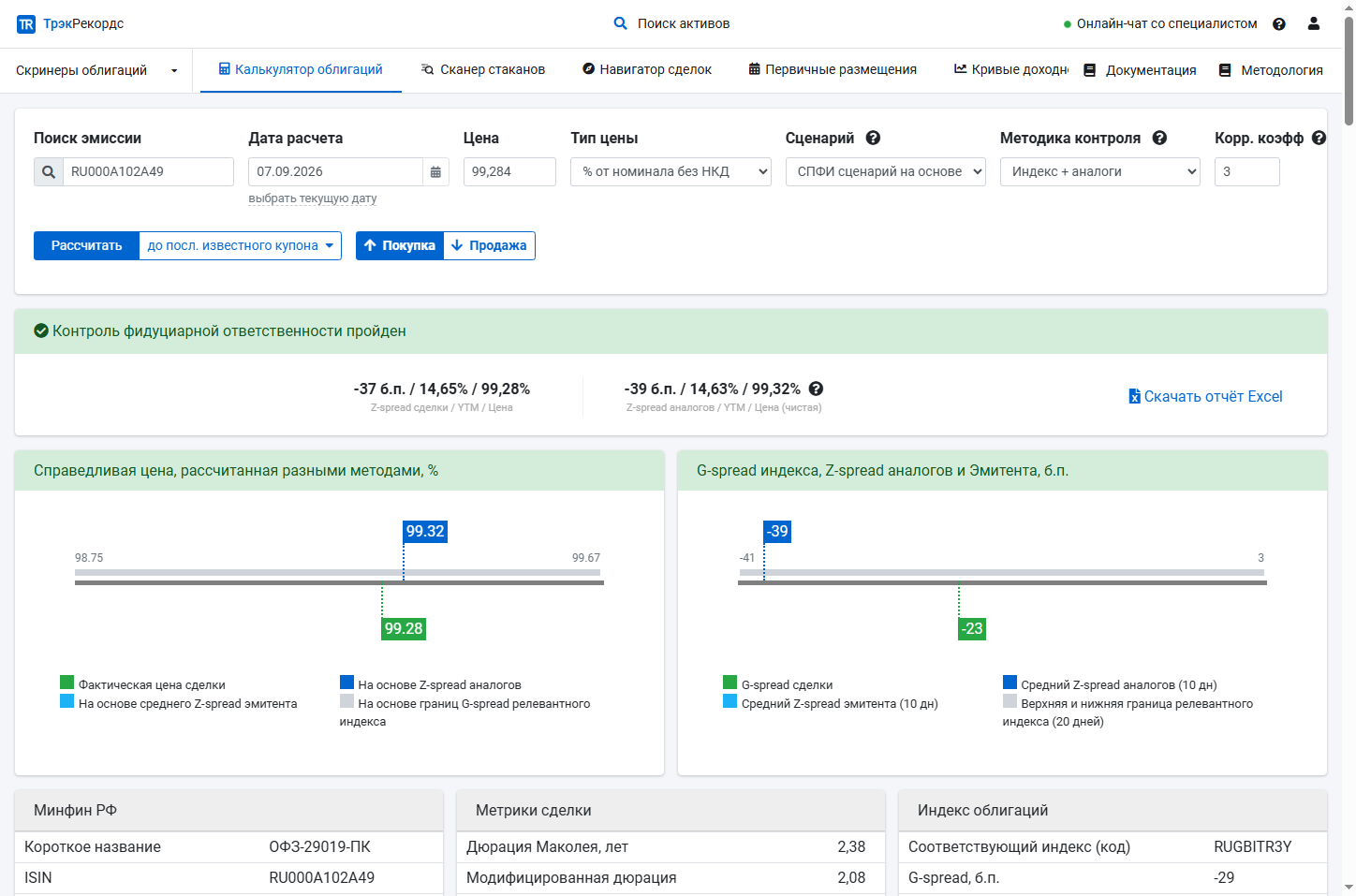This screenshot has height=896, width=1356.
Task: Click the green Фактическая цена сделки swatch
Action: coord(66,683)
